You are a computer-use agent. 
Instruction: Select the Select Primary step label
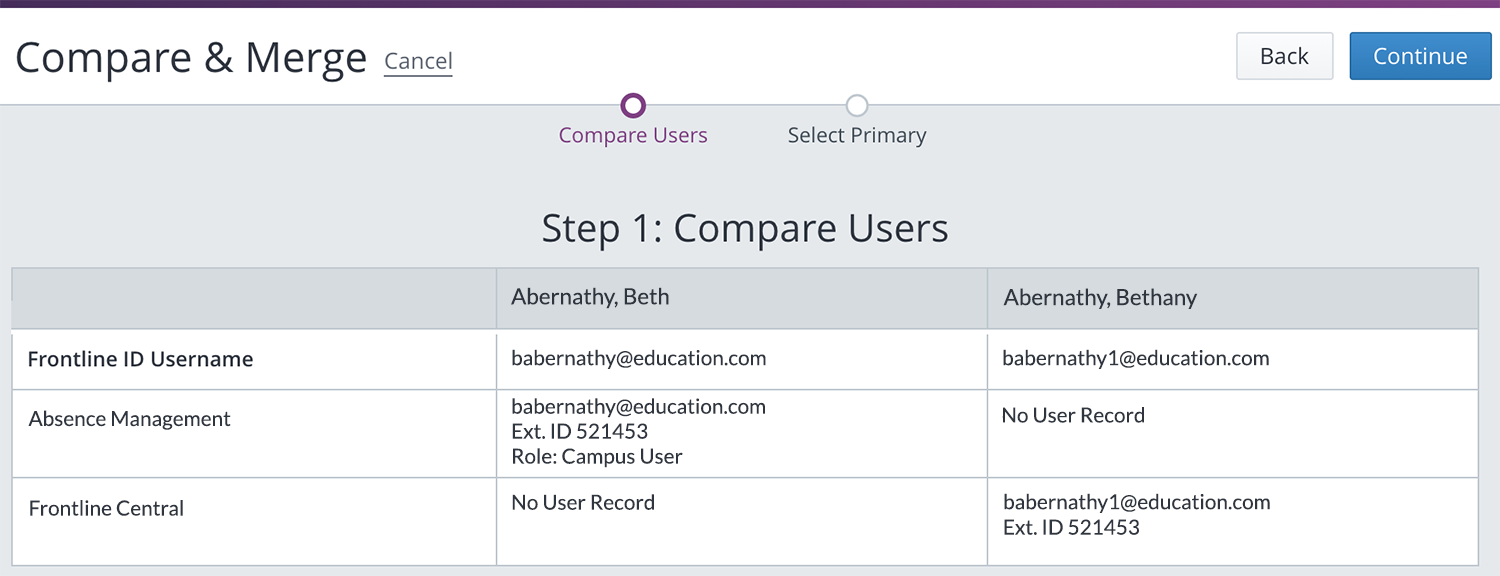pyautogui.click(x=857, y=135)
